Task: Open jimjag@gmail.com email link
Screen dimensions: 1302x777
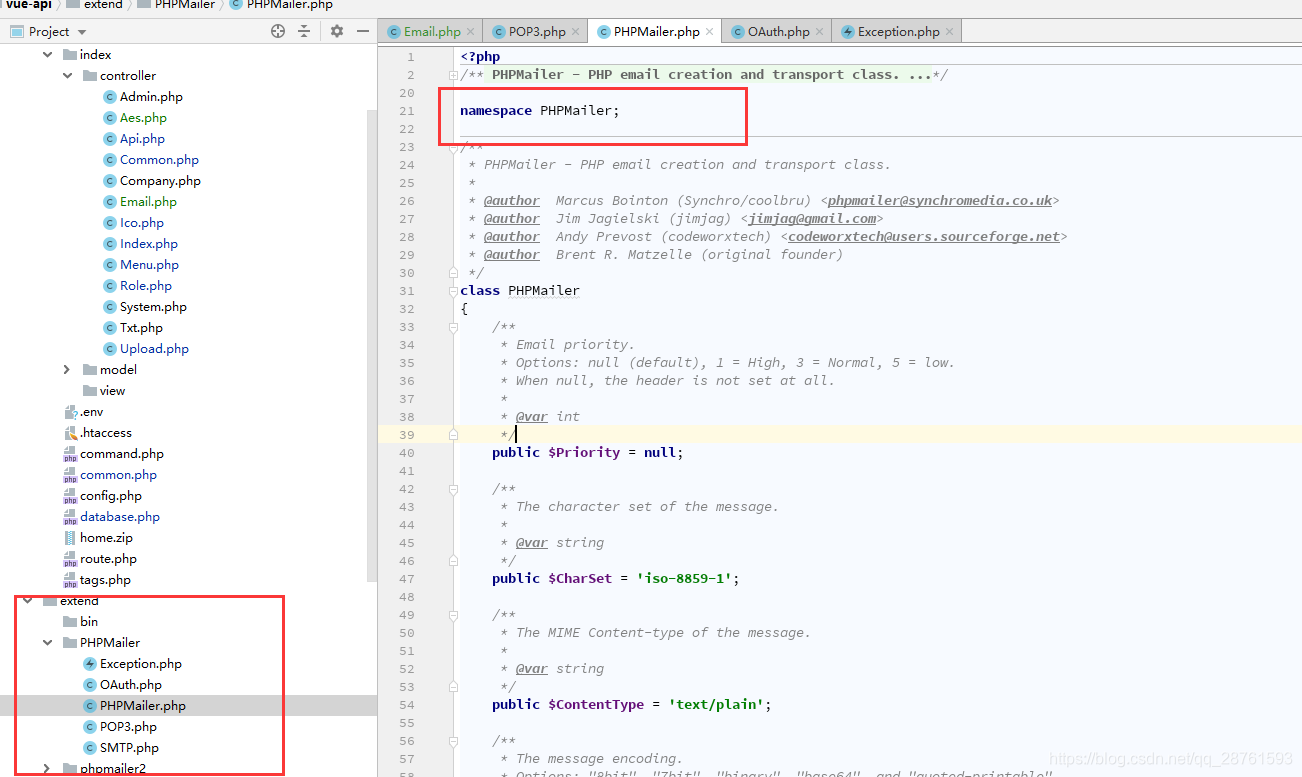Action: 813,219
